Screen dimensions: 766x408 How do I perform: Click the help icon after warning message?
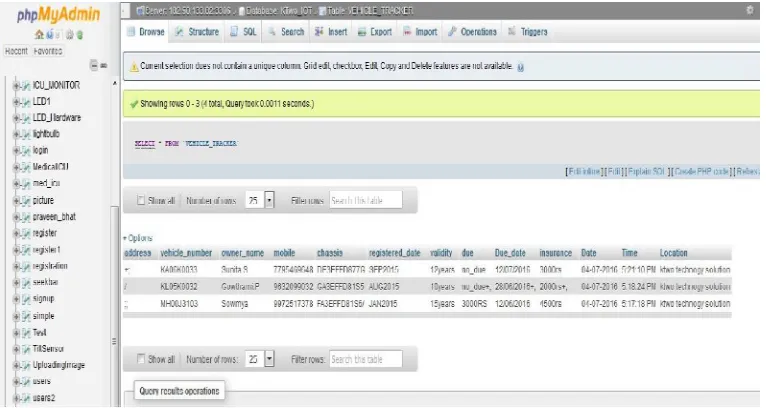(x=521, y=68)
